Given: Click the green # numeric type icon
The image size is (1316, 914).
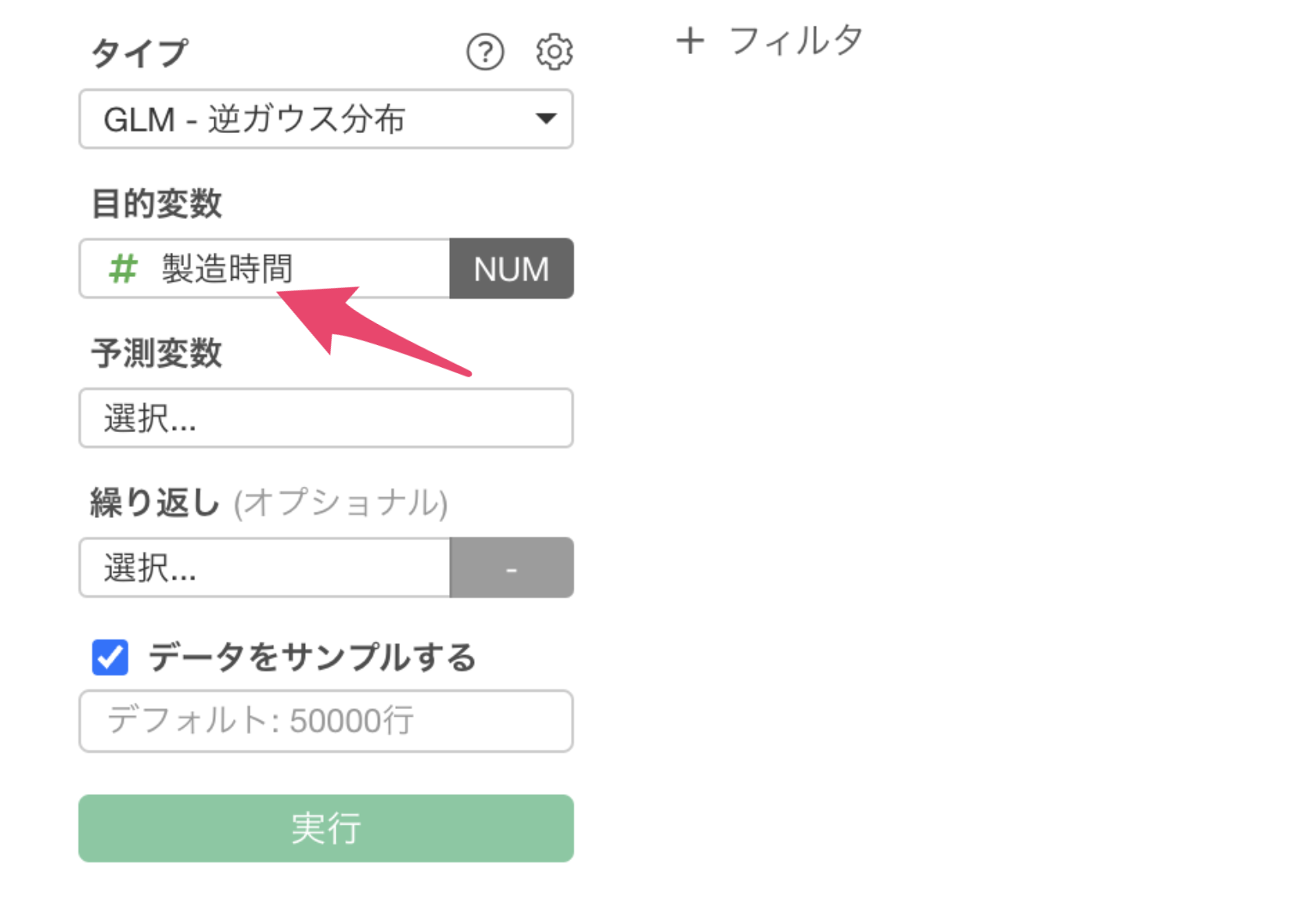Looking at the screenshot, I should click(123, 269).
